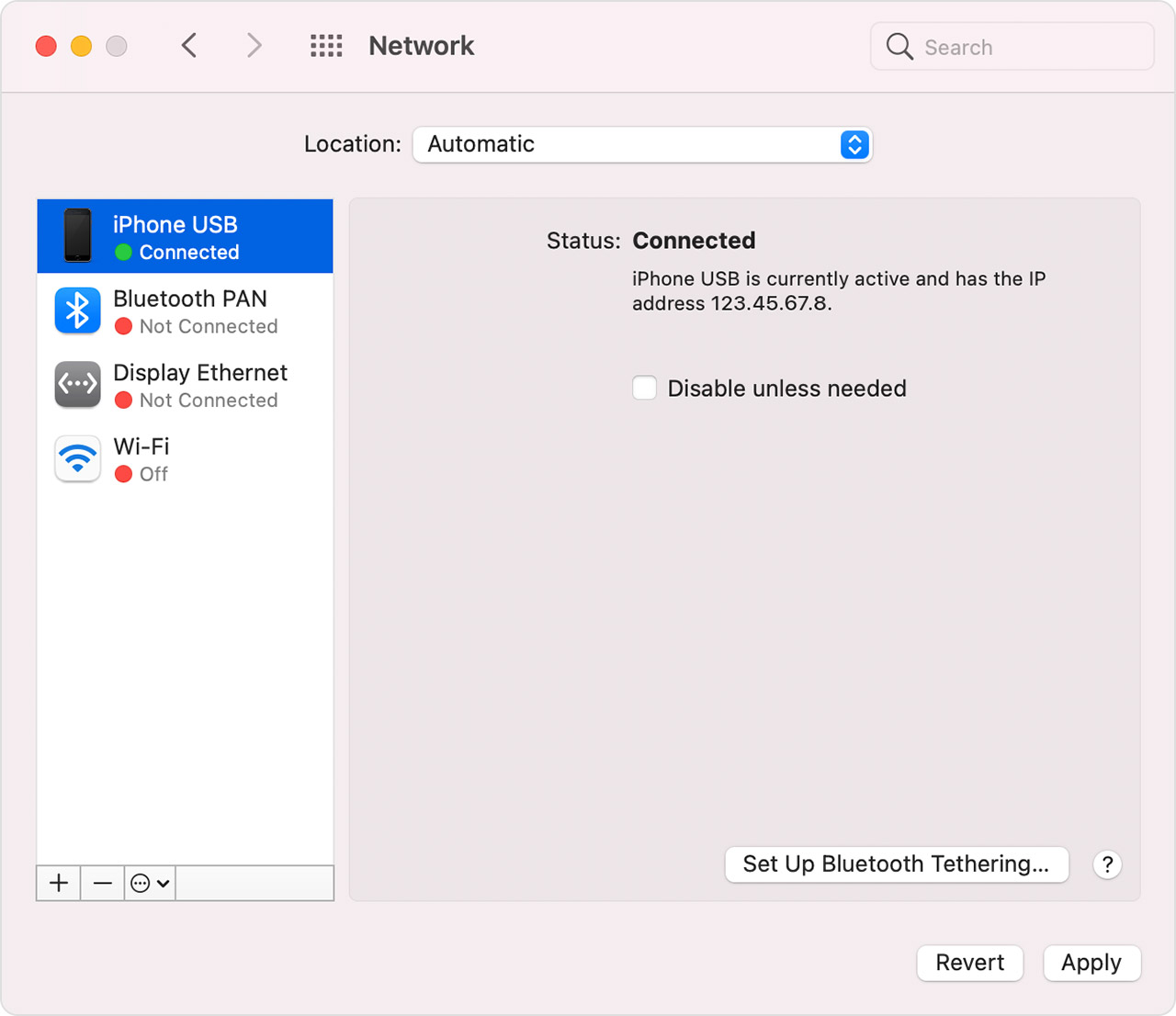Click Set Up Bluetooth Tethering button
This screenshot has height=1016, width=1176.
pos(896,864)
